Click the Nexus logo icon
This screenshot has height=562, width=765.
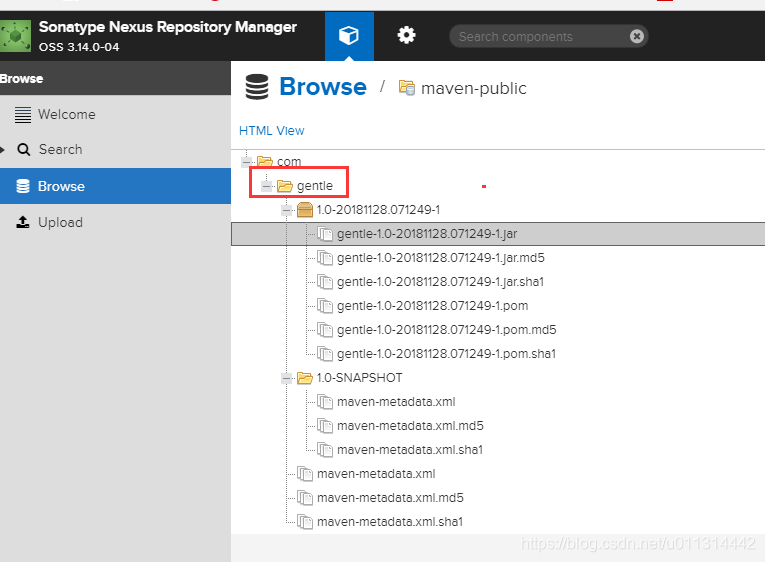[16, 36]
